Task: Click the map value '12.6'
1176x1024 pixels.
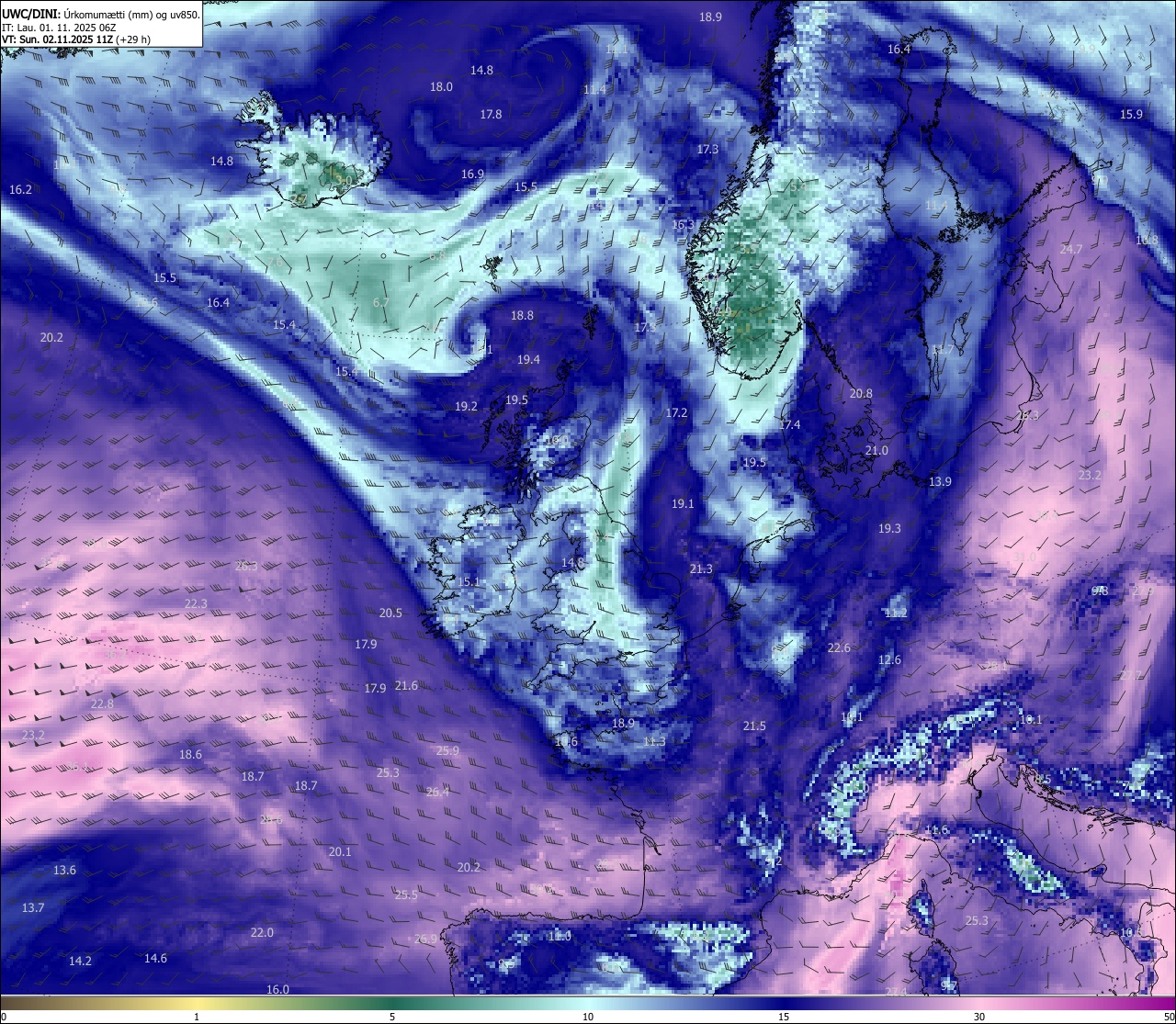Action: [889, 659]
